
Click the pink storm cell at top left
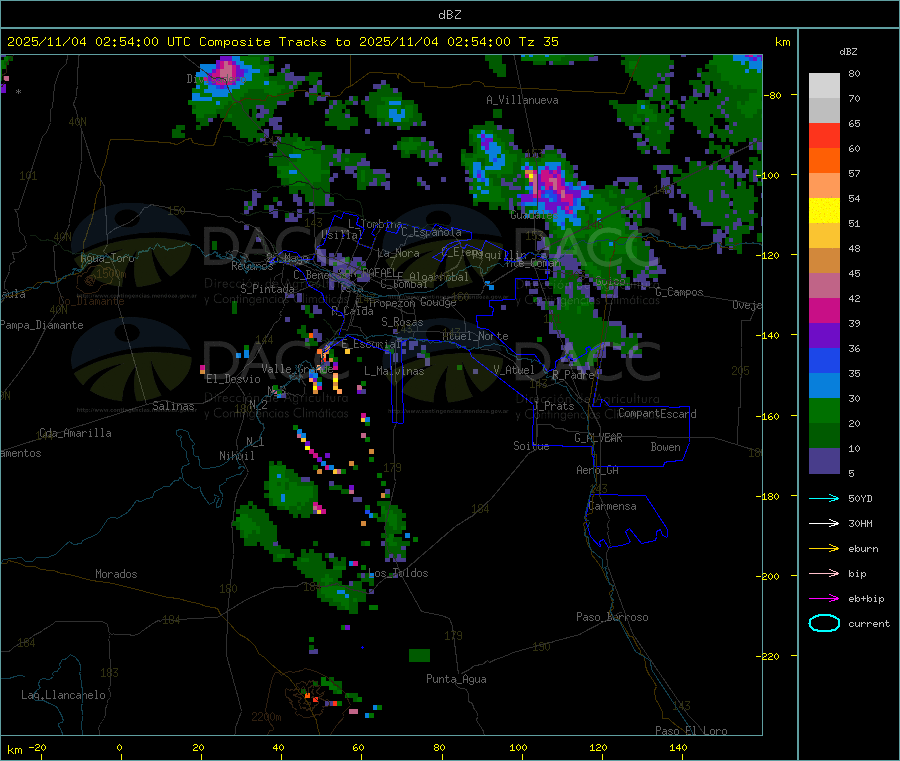tap(228, 72)
